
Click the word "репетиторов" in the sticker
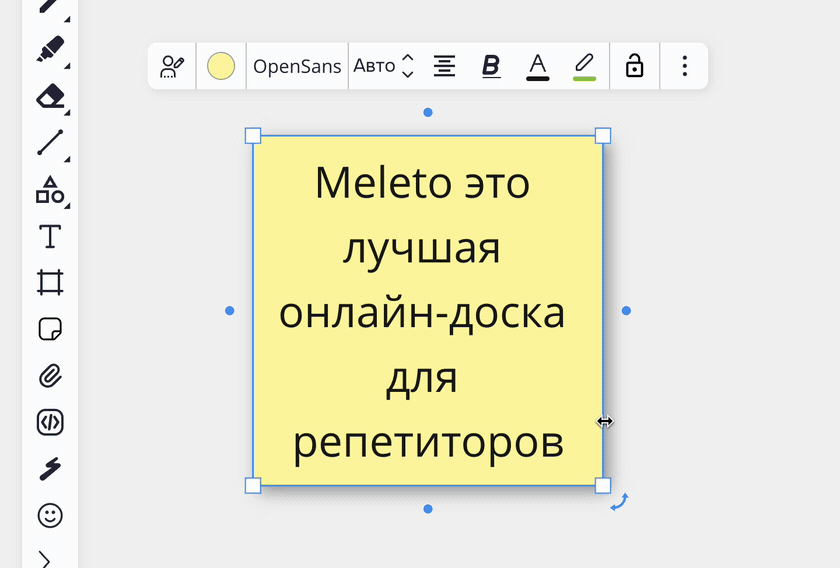428,446
